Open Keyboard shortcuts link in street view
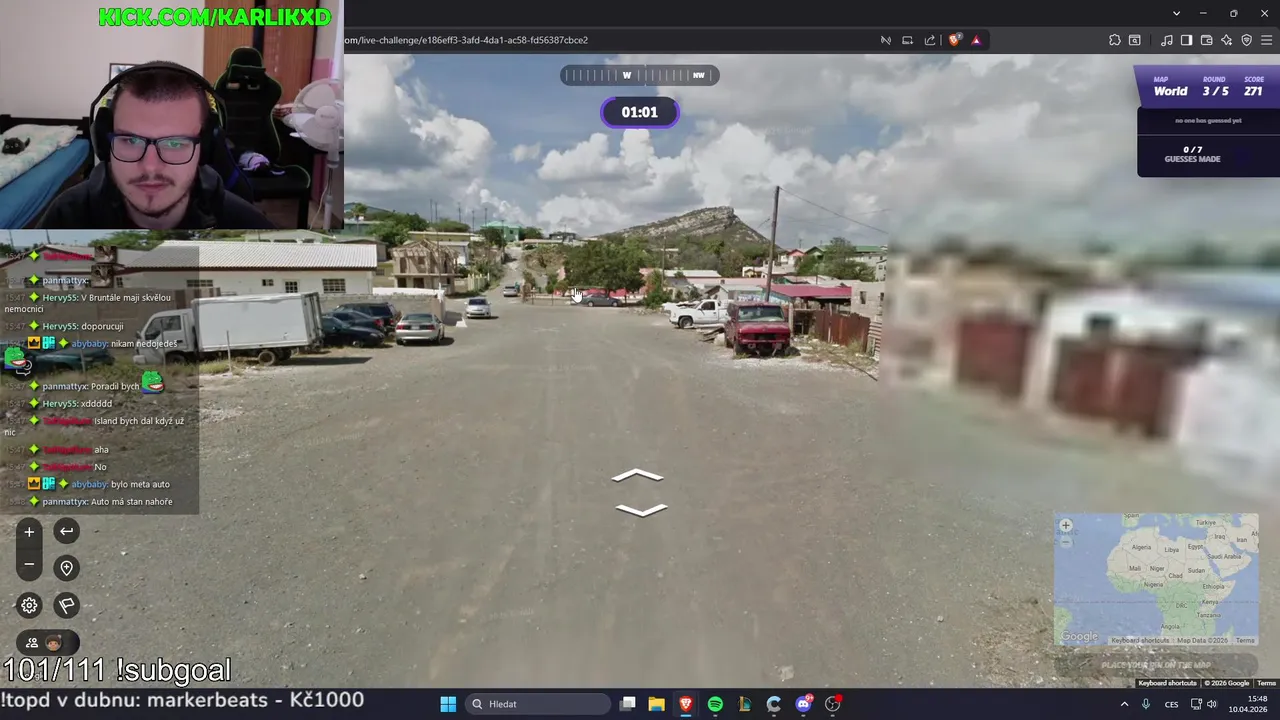The height and width of the screenshot is (720, 1280). [x=1167, y=683]
